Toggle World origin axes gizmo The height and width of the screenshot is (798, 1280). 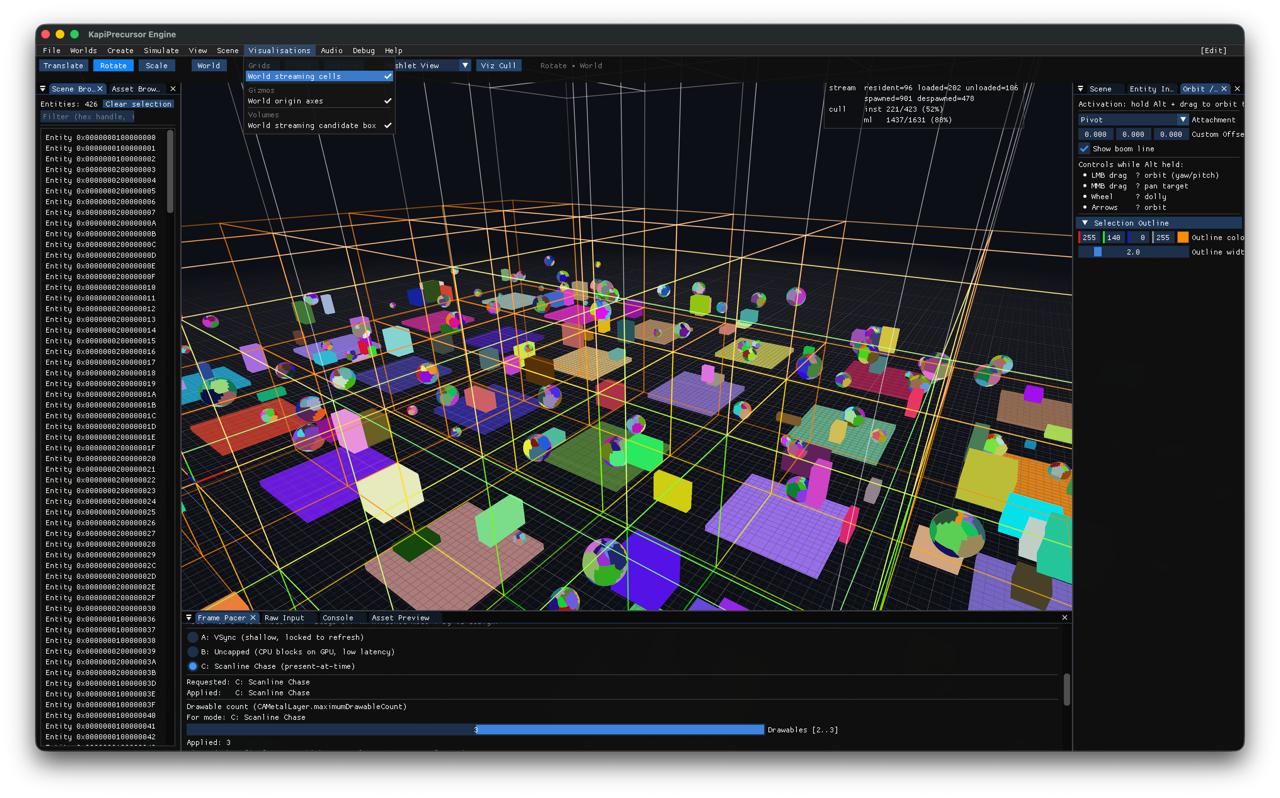point(319,101)
